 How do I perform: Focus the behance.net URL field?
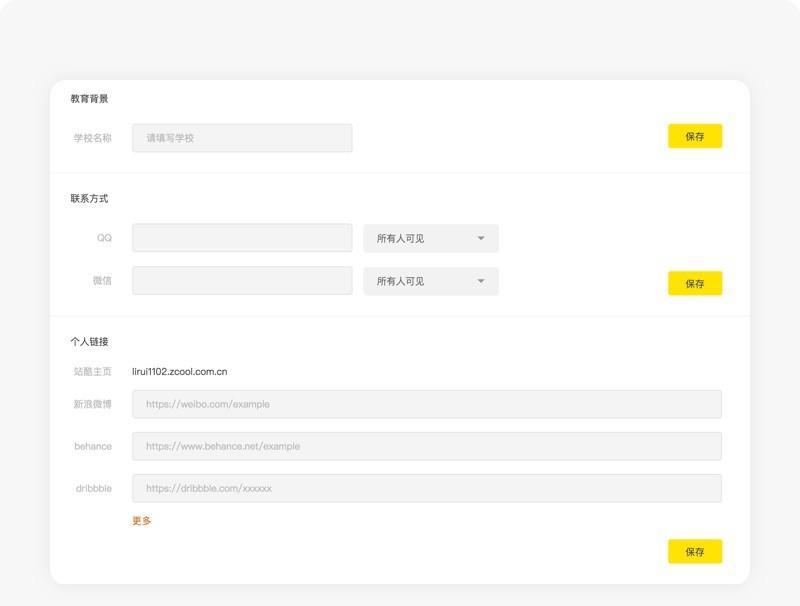427,446
